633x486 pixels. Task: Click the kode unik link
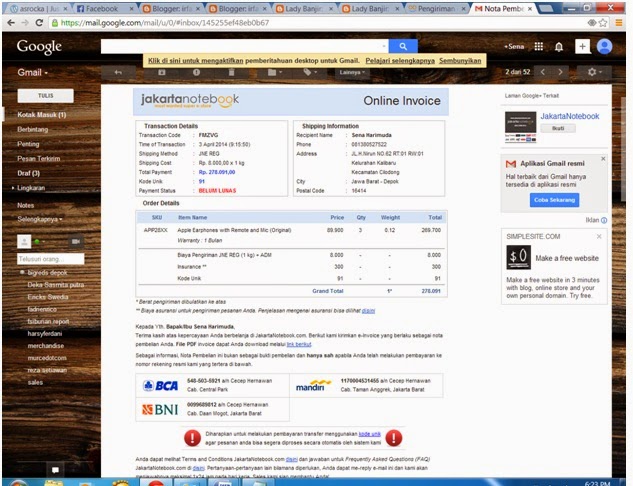click(x=369, y=434)
